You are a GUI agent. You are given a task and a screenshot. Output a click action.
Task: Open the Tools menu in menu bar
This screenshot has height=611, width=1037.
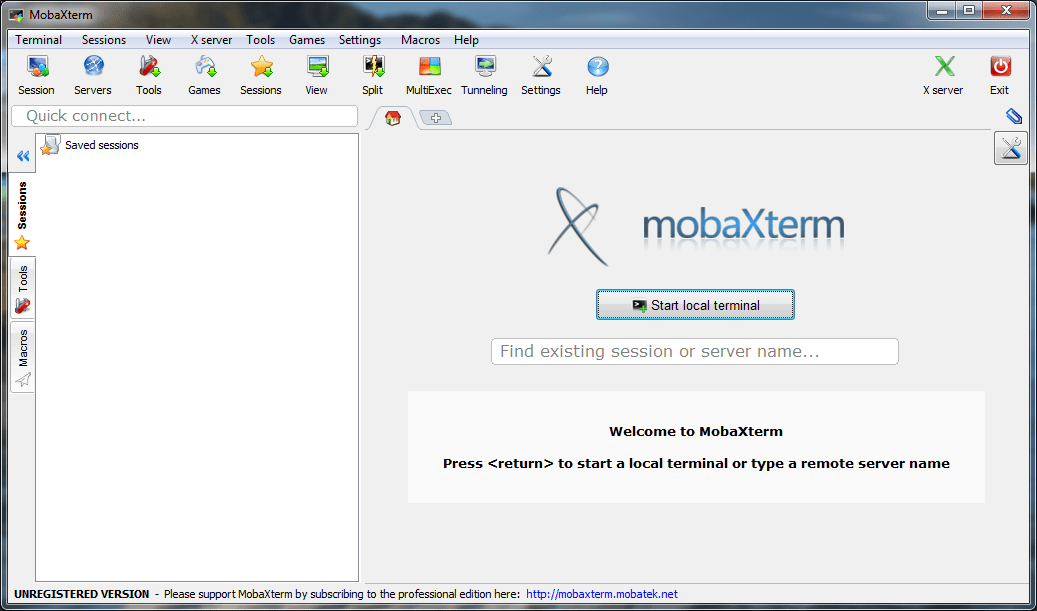pos(261,40)
